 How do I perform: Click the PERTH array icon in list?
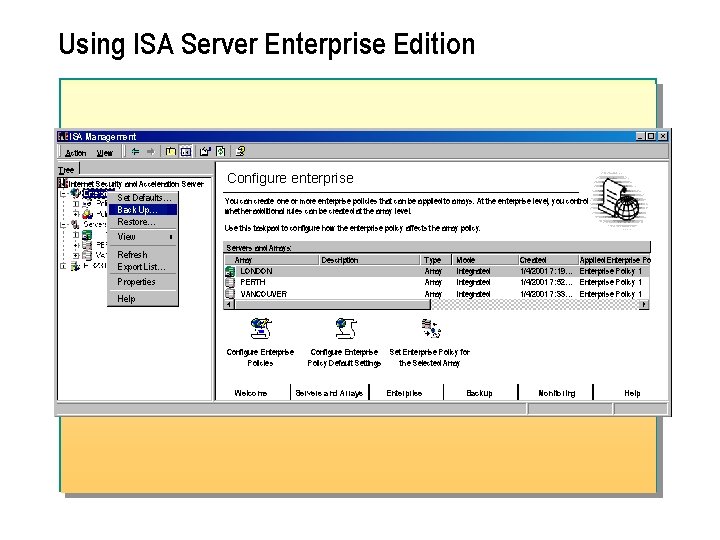(230, 282)
